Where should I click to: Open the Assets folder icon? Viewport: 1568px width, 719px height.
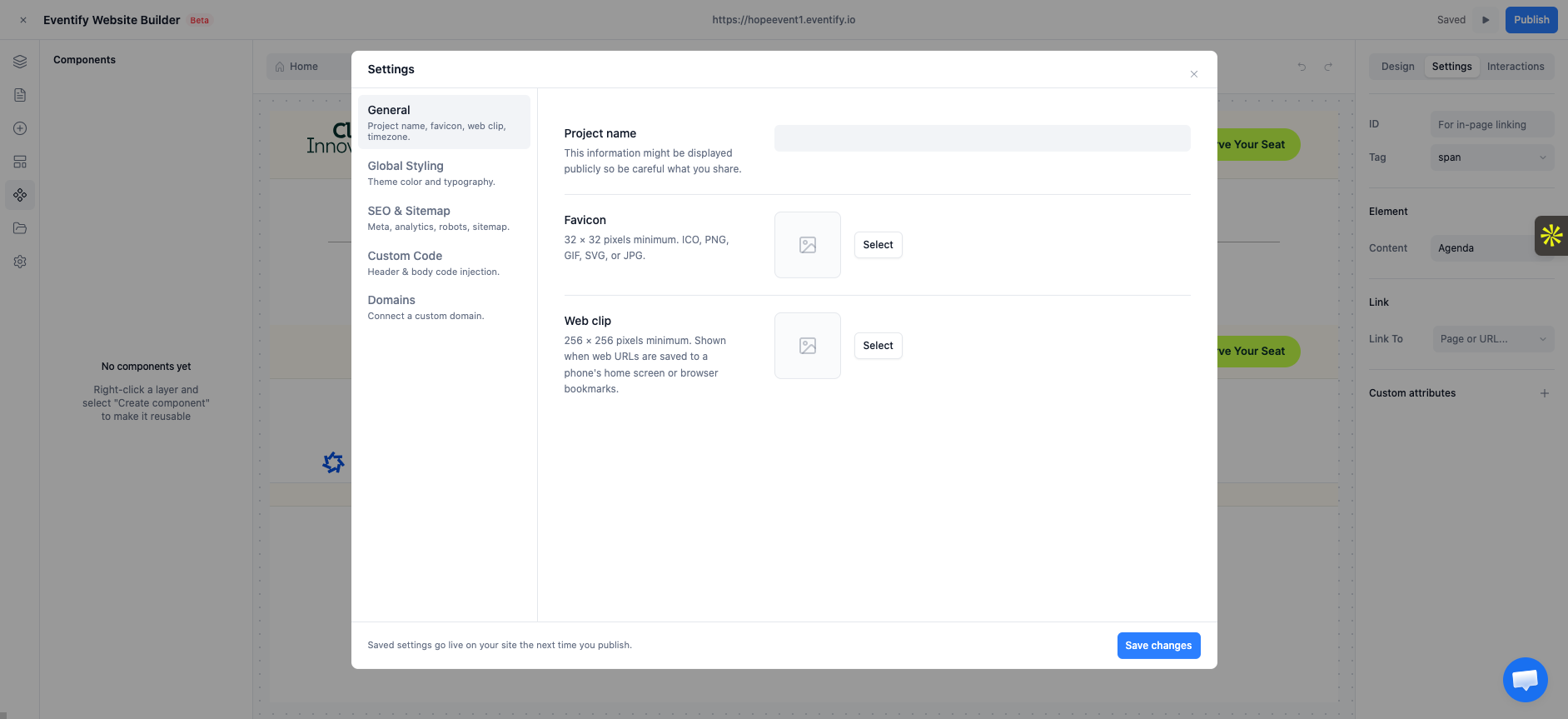tap(20, 228)
